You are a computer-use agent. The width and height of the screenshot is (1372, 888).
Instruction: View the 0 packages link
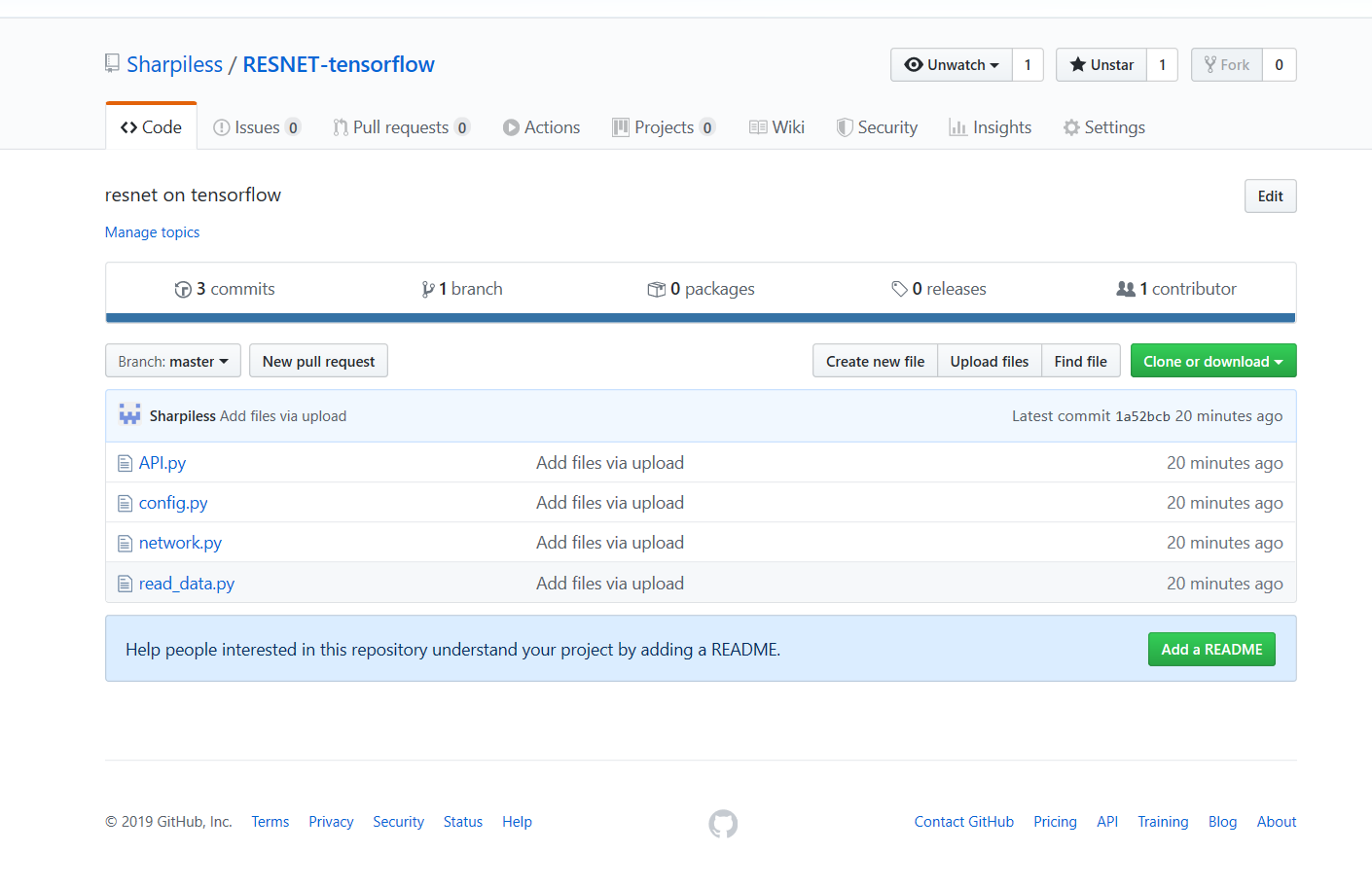(x=701, y=289)
